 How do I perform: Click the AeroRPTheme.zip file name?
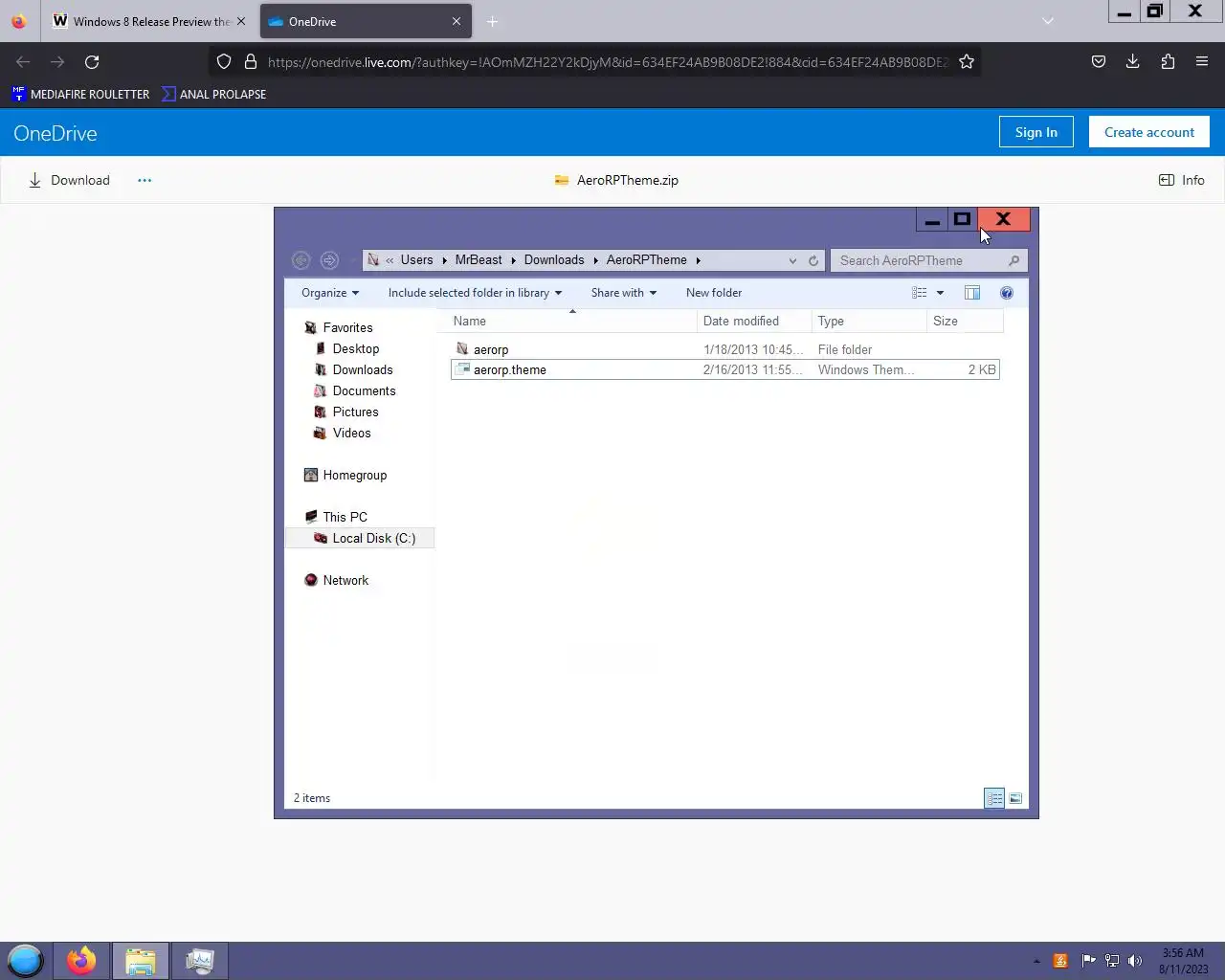628,180
